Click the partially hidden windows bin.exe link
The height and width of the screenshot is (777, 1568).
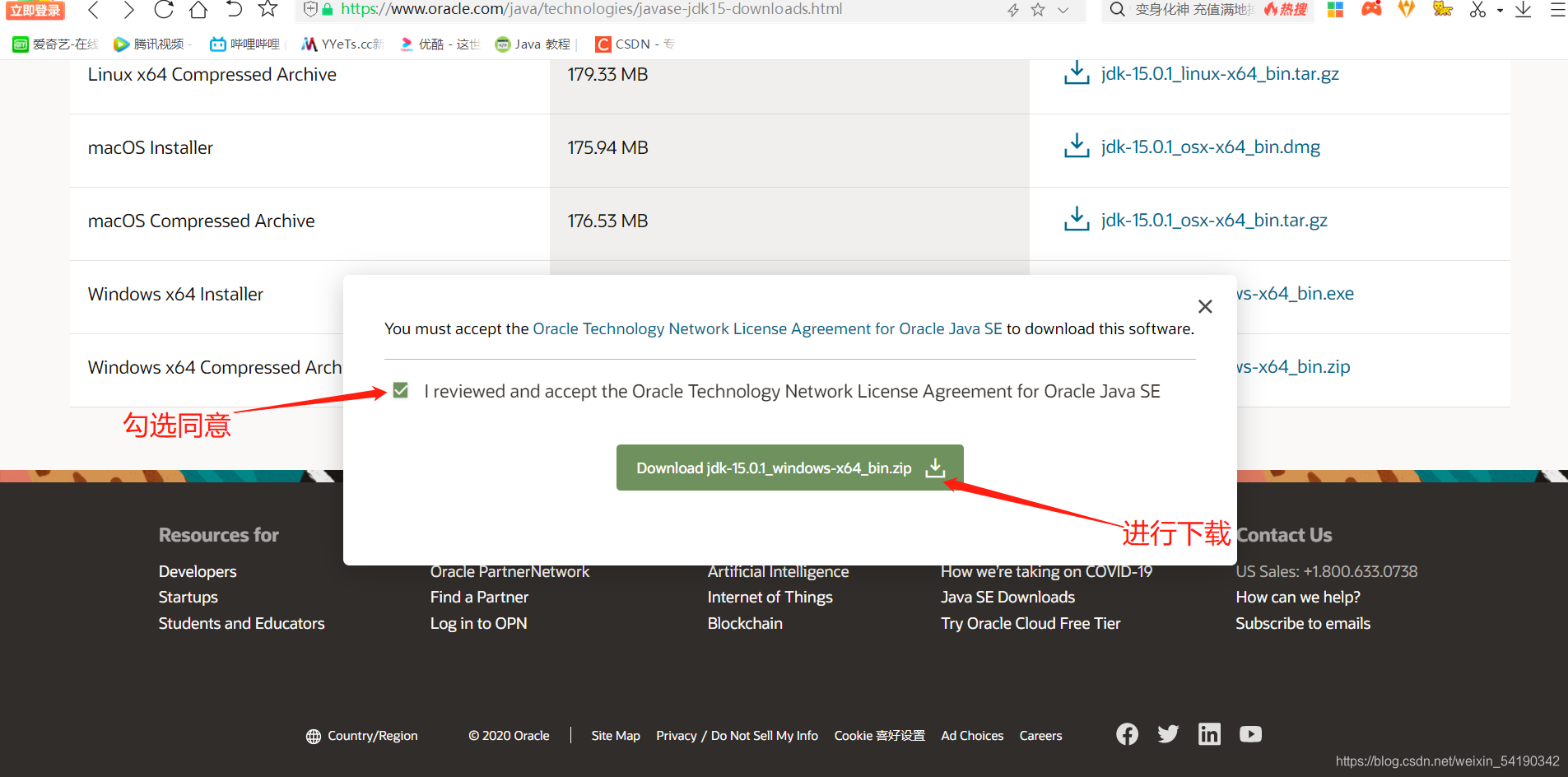[x=1296, y=293]
